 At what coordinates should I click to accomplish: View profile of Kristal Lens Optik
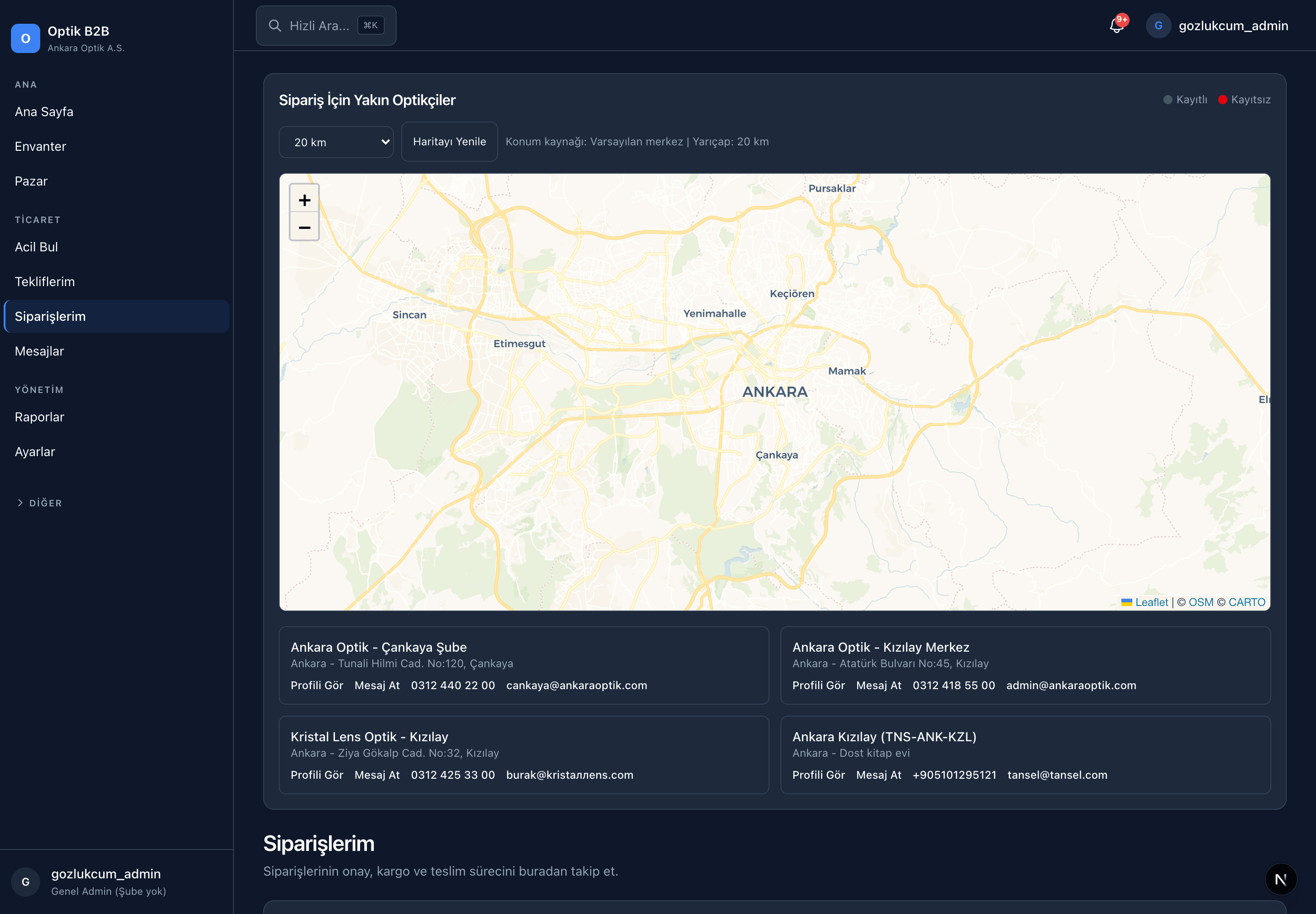coord(317,775)
